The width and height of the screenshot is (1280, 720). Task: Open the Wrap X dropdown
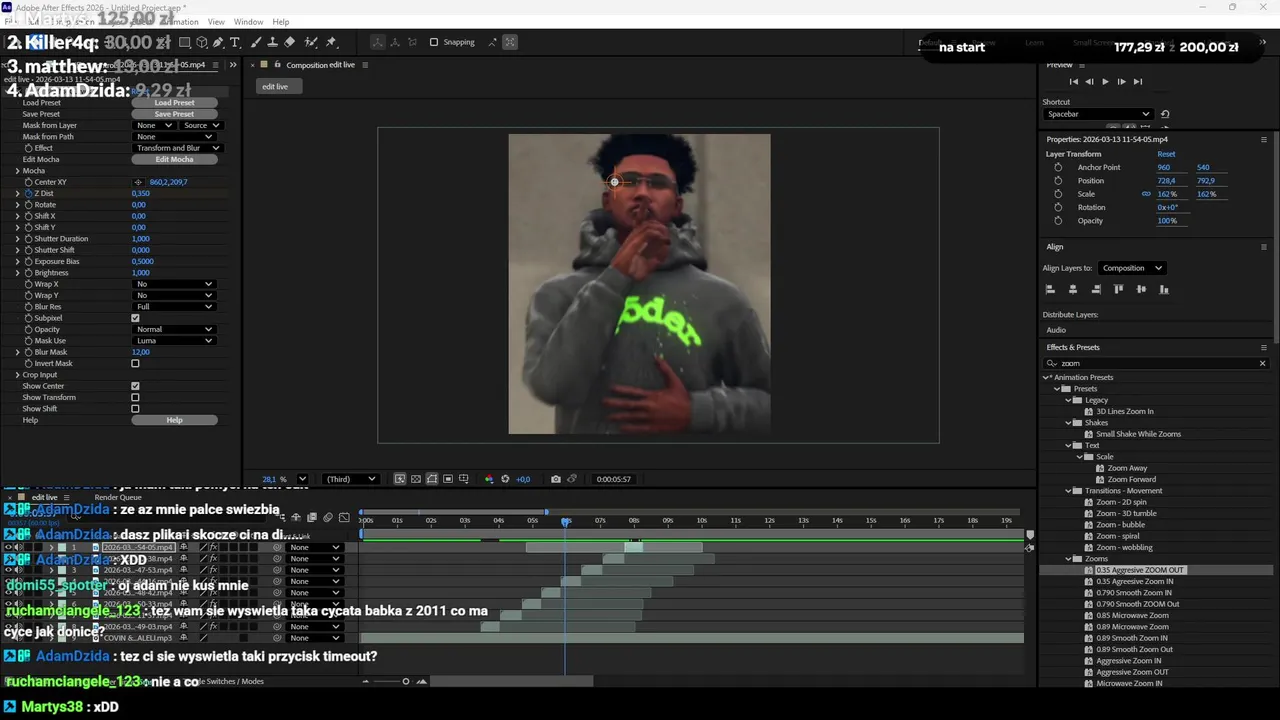coord(174,284)
